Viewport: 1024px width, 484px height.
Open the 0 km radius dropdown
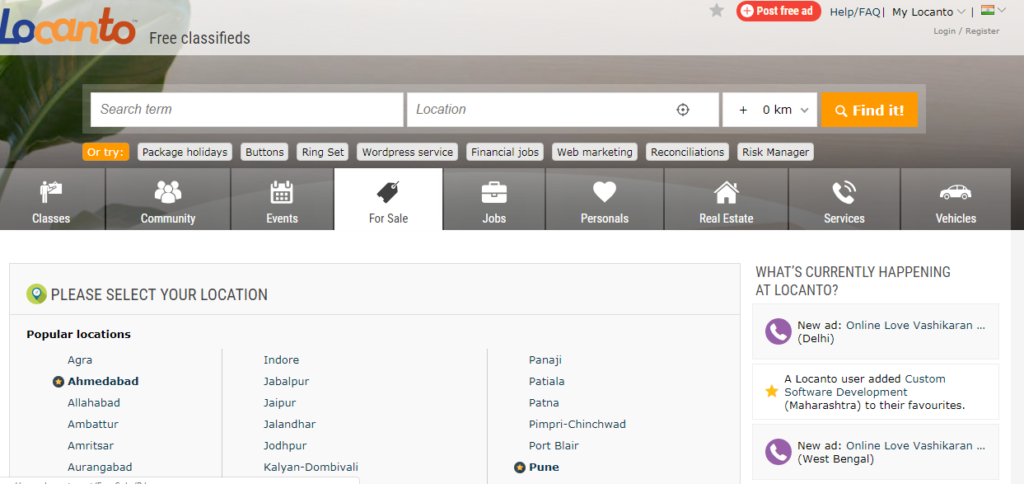pos(770,110)
